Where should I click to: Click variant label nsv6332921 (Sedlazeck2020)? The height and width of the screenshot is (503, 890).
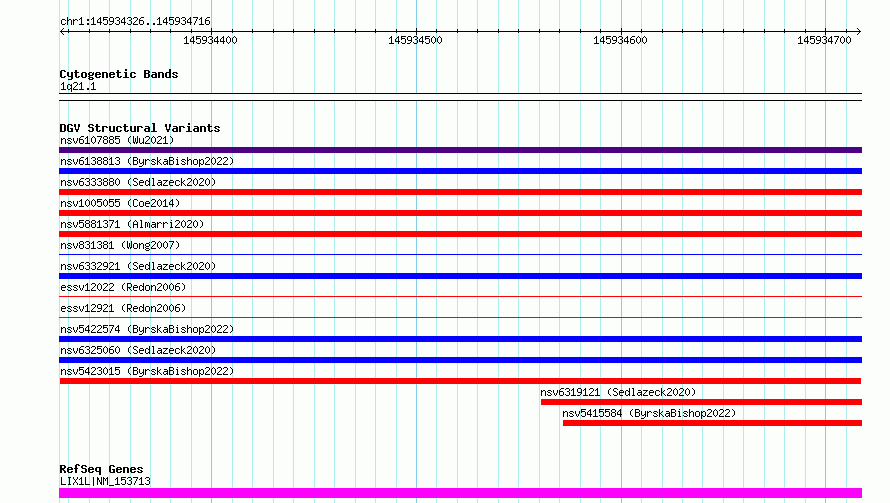138,266
